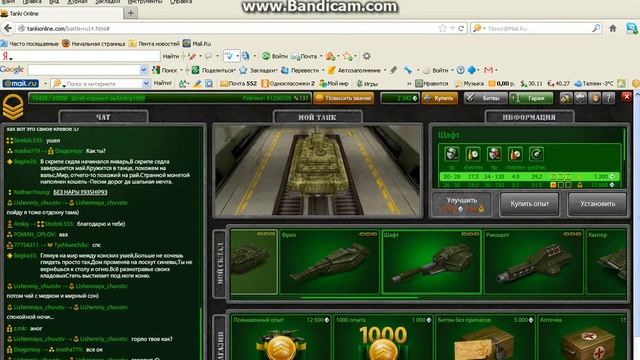Open Лента новостей bookmark
This screenshot has height=360, width=640.
(x=154, y=44)
